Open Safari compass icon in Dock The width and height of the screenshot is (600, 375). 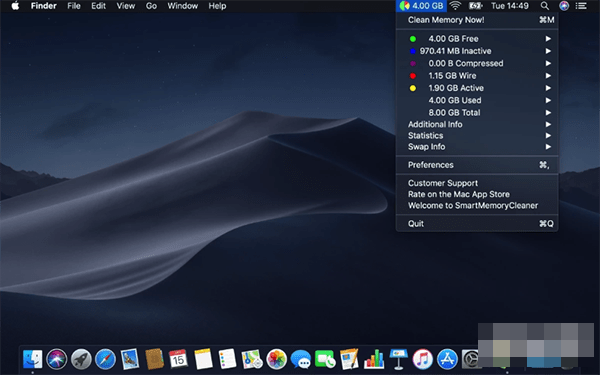pyautogui.click(x=106, y=359)
